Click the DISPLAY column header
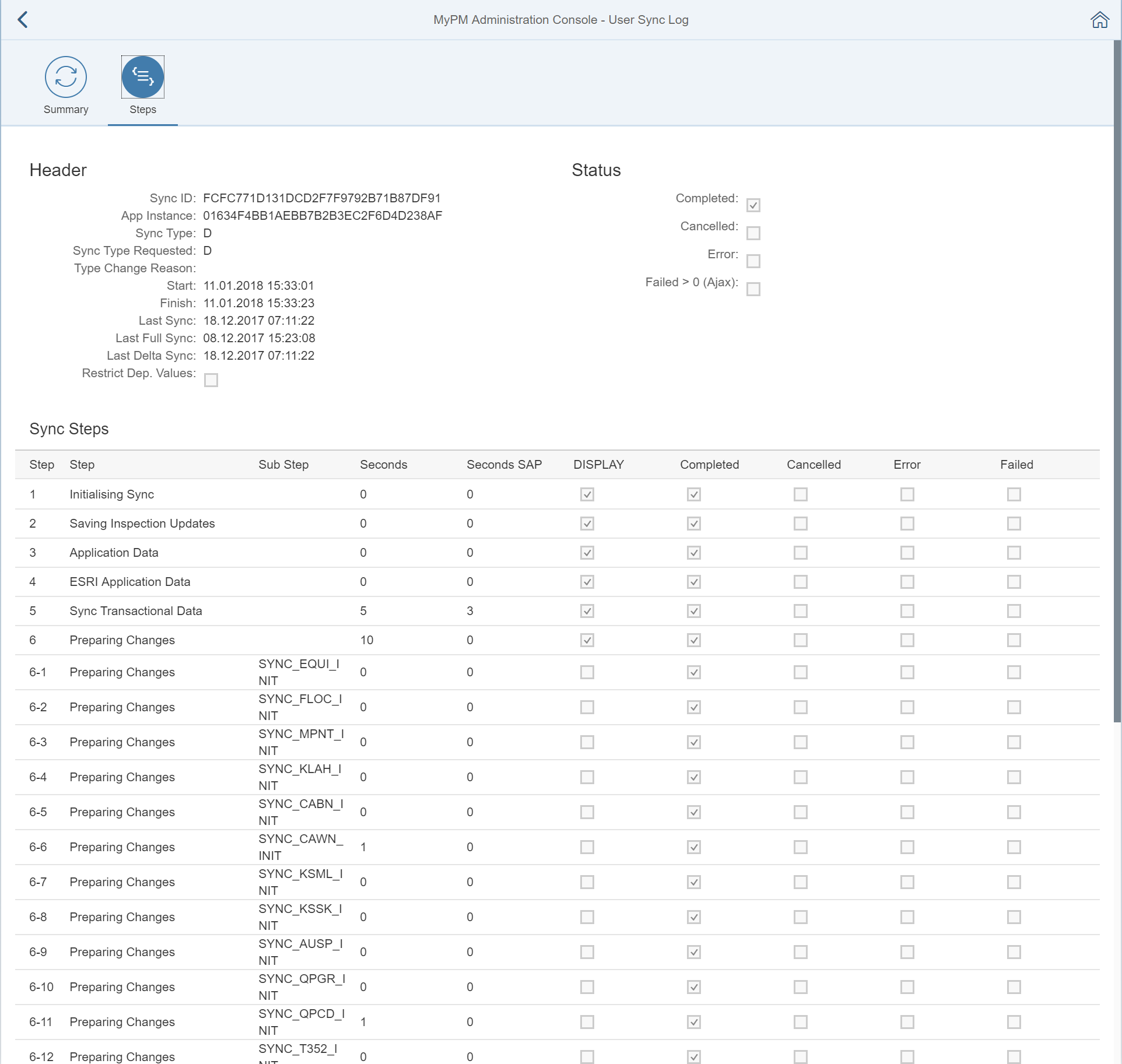1122x1064 pixels. [x=598, y=465]
